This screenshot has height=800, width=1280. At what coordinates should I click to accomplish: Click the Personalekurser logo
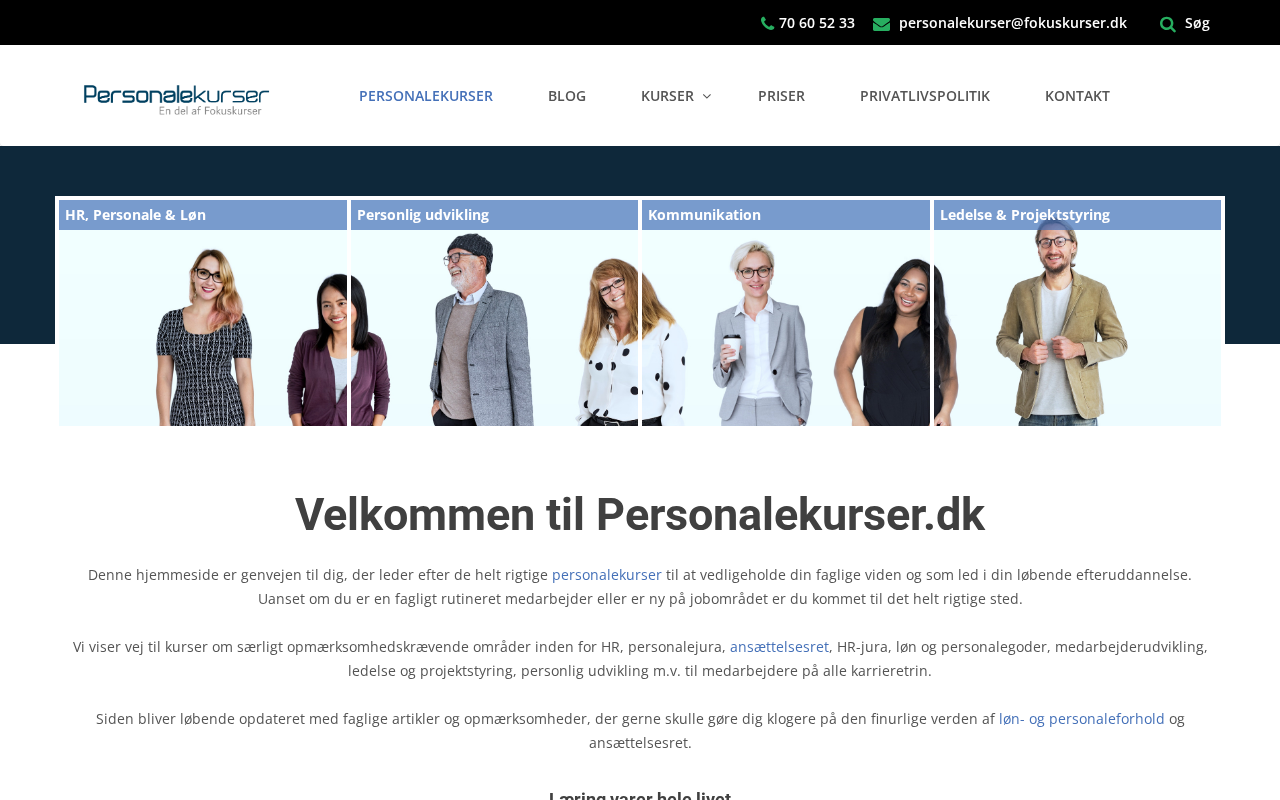(x=176, y=99)
